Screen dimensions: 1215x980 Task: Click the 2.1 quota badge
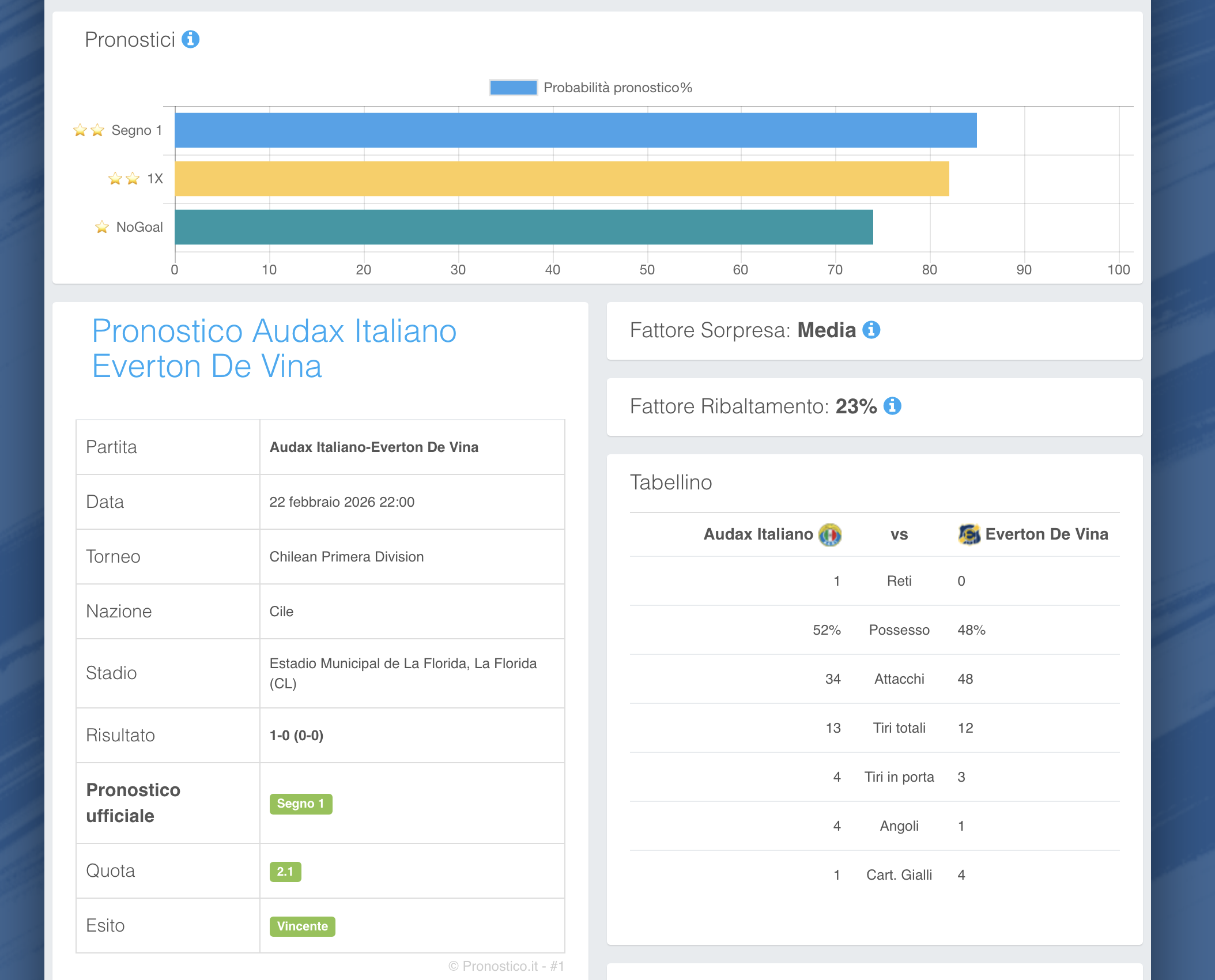tap(285, 872)
